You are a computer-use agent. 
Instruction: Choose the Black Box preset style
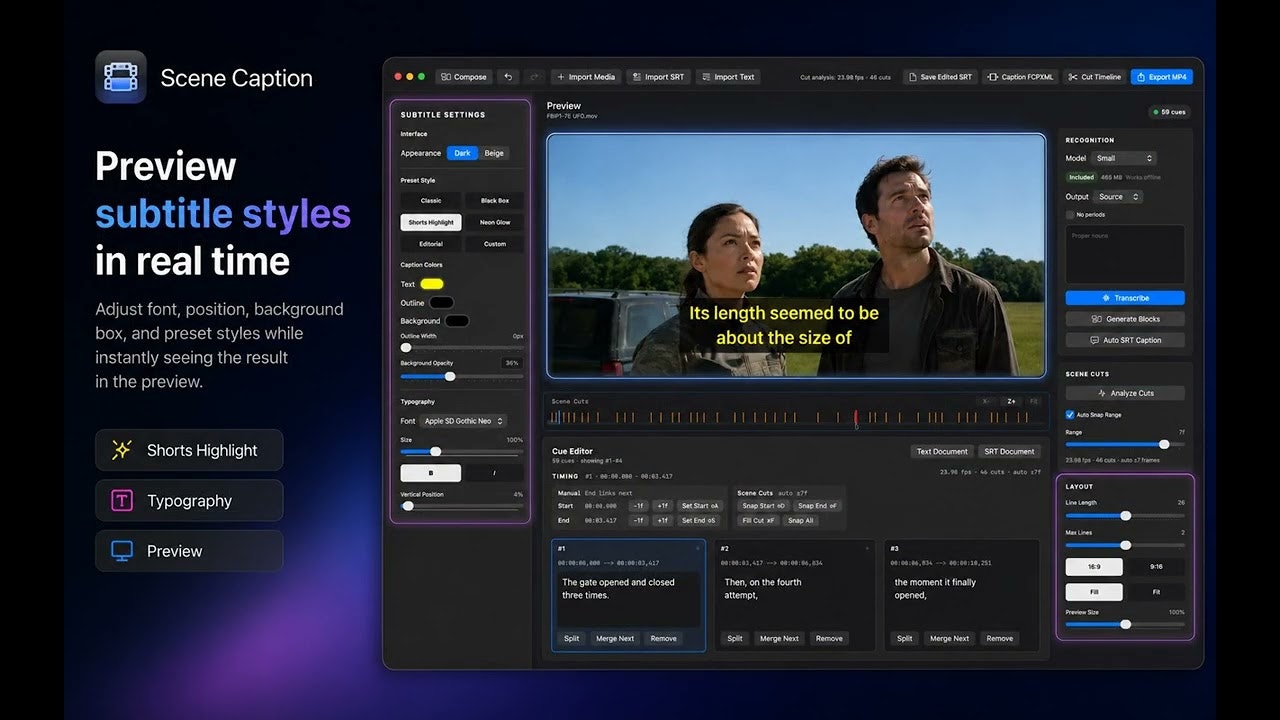tap(494, 200)
